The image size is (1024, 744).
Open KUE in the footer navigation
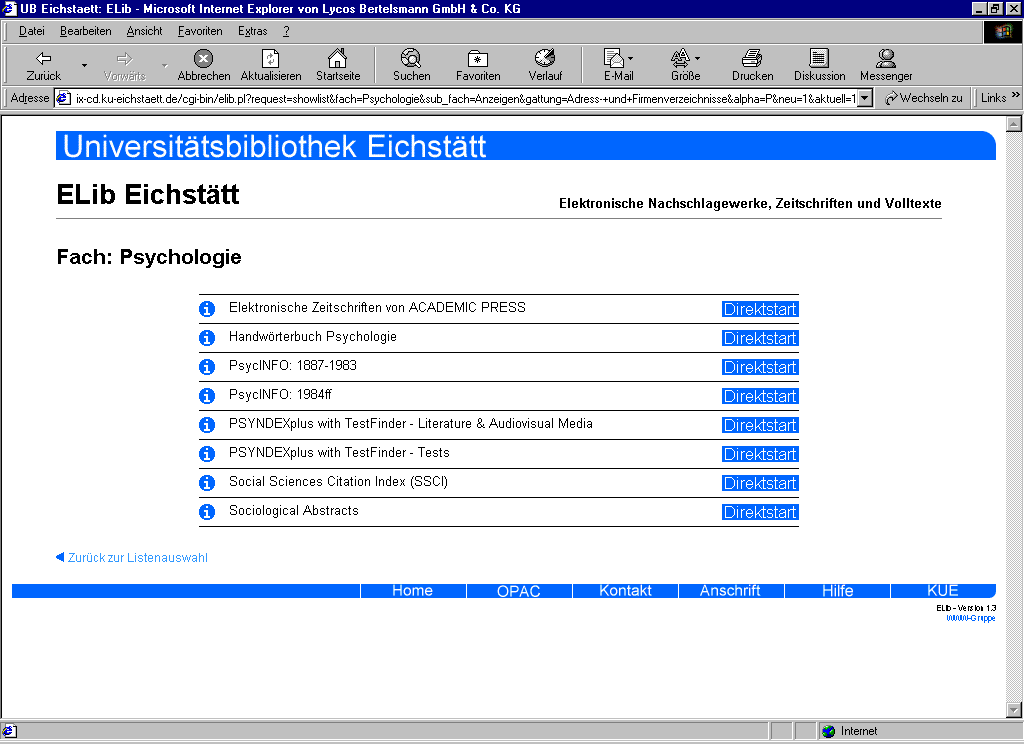point(943,590)
